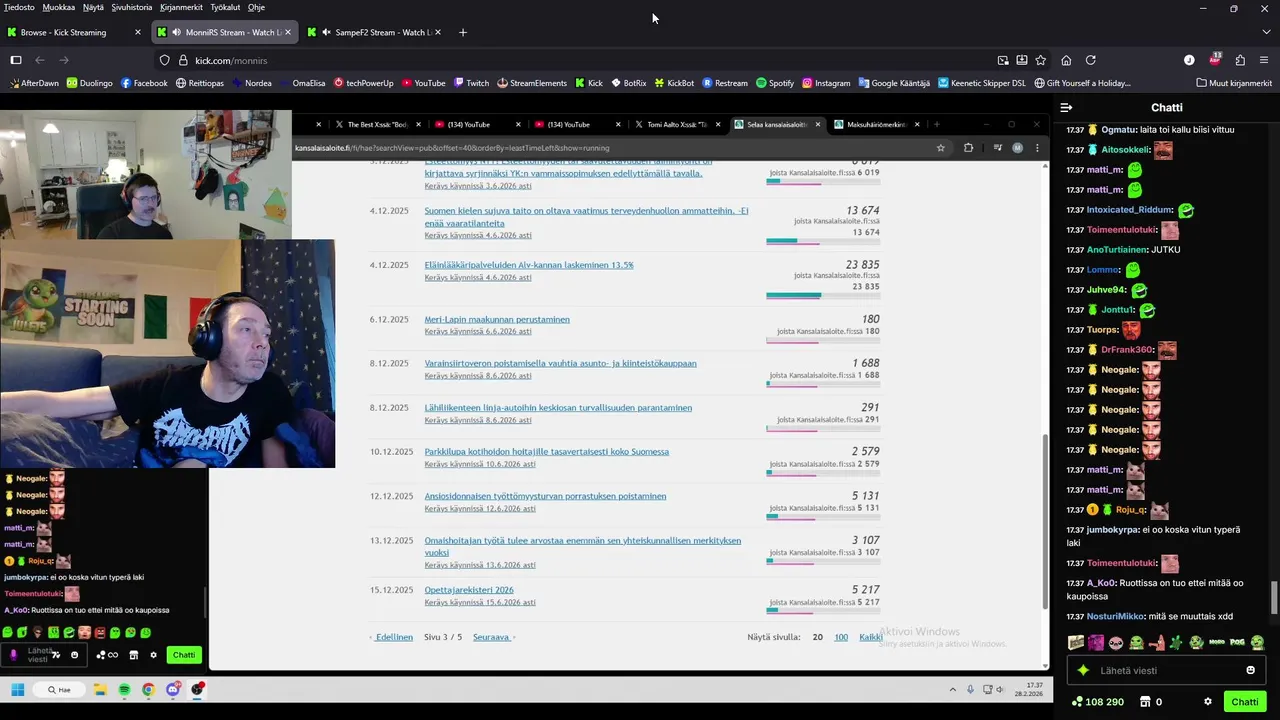Open the ABP adblock extension icon
This screenshot has height=720, width=1280.
[x=1215, y=59]
